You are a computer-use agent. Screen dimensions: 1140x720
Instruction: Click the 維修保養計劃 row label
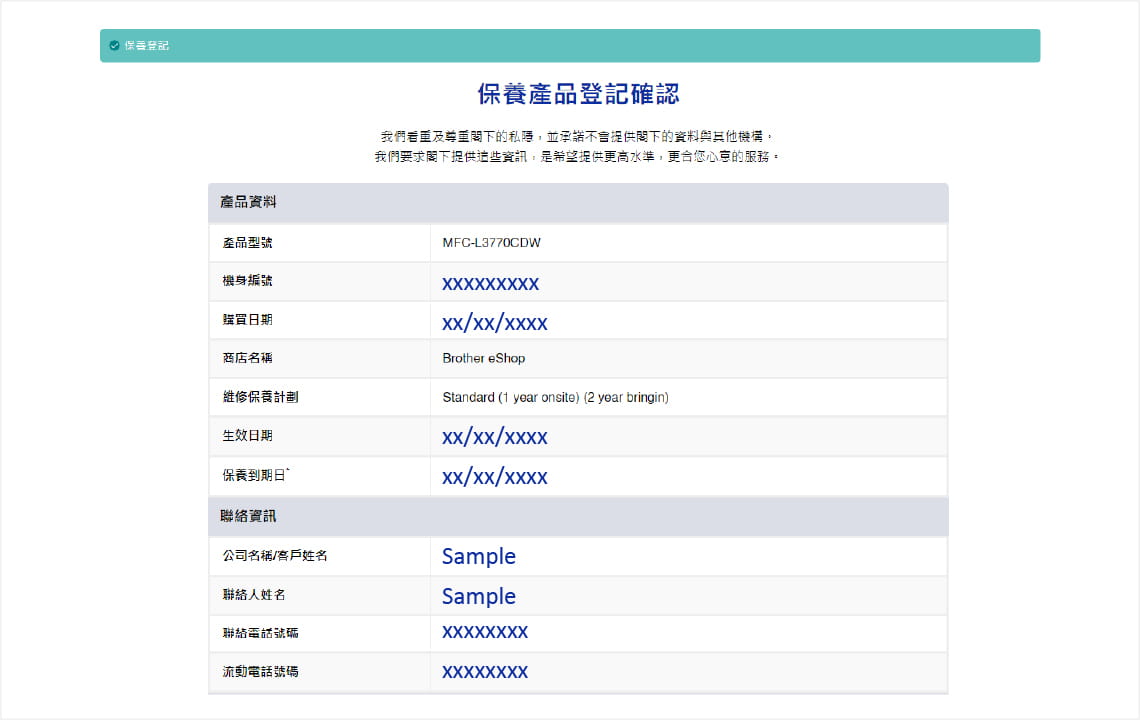(260, 397)
